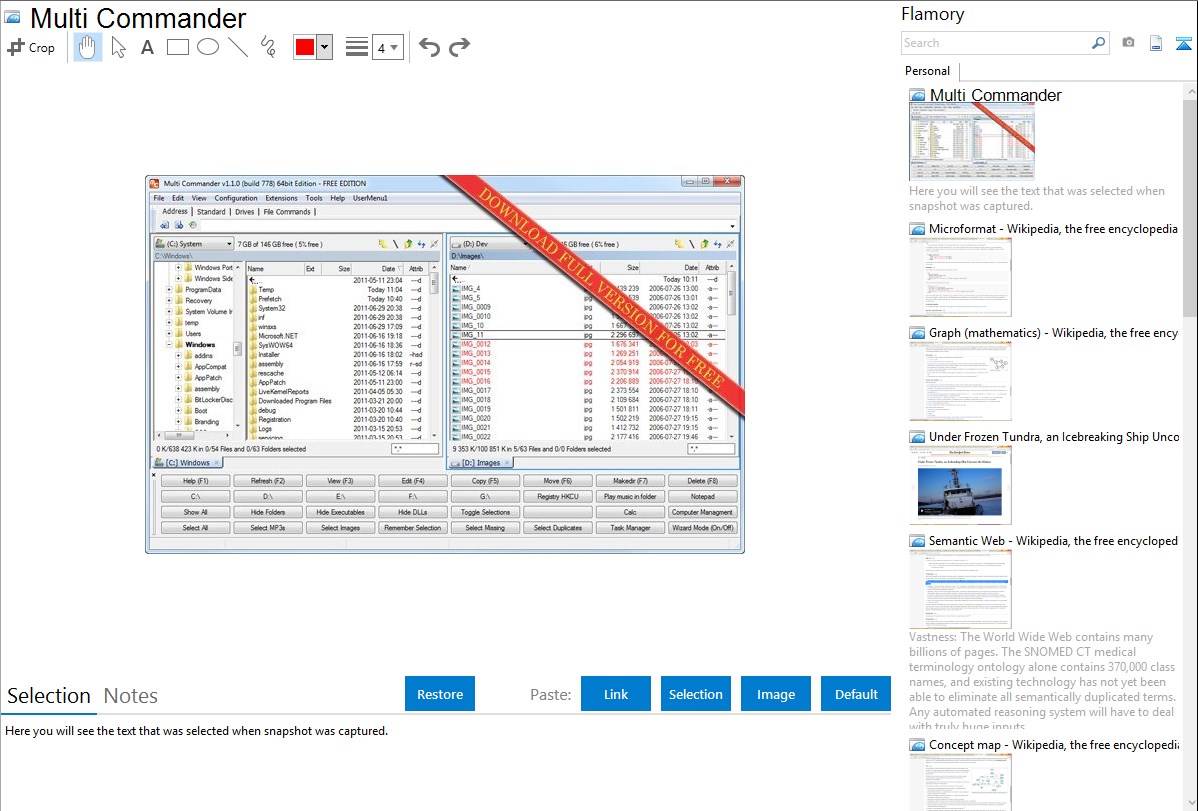Select the text annotation tool (A)
Image resolution: width=1198 pixels, height=811 pixels.
click(147, 47)
